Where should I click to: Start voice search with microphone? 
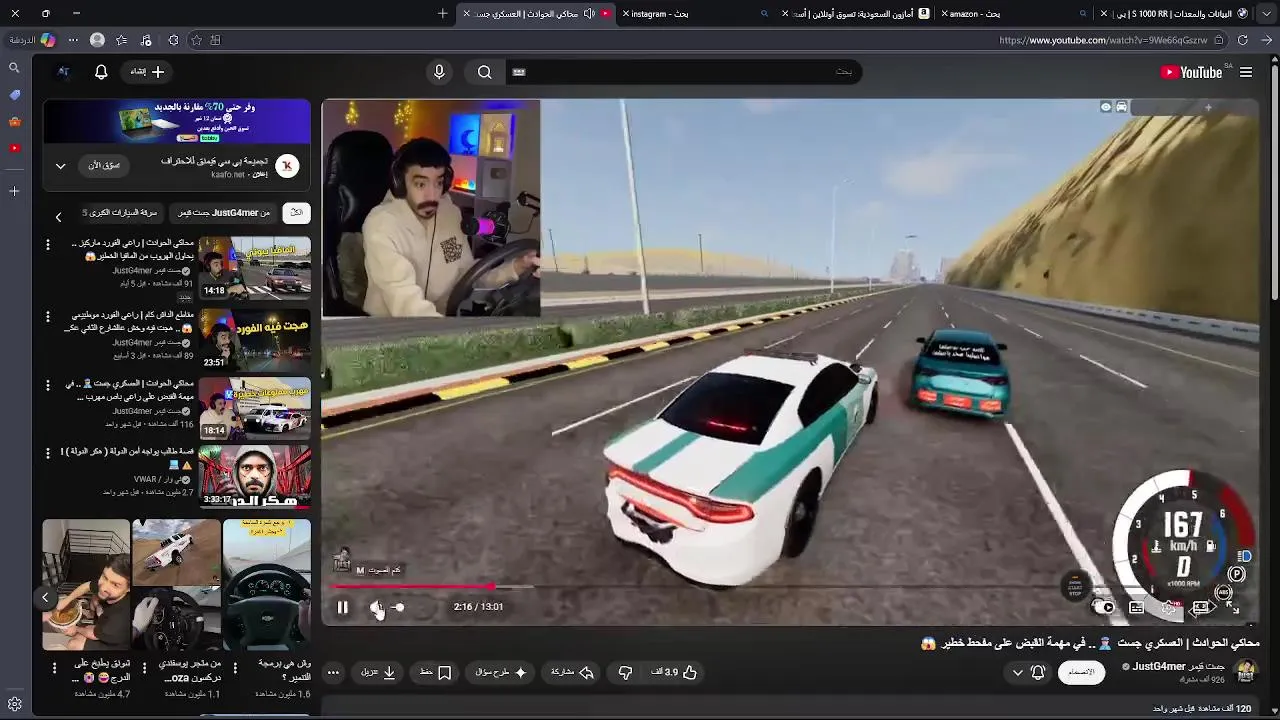(439, 72)
